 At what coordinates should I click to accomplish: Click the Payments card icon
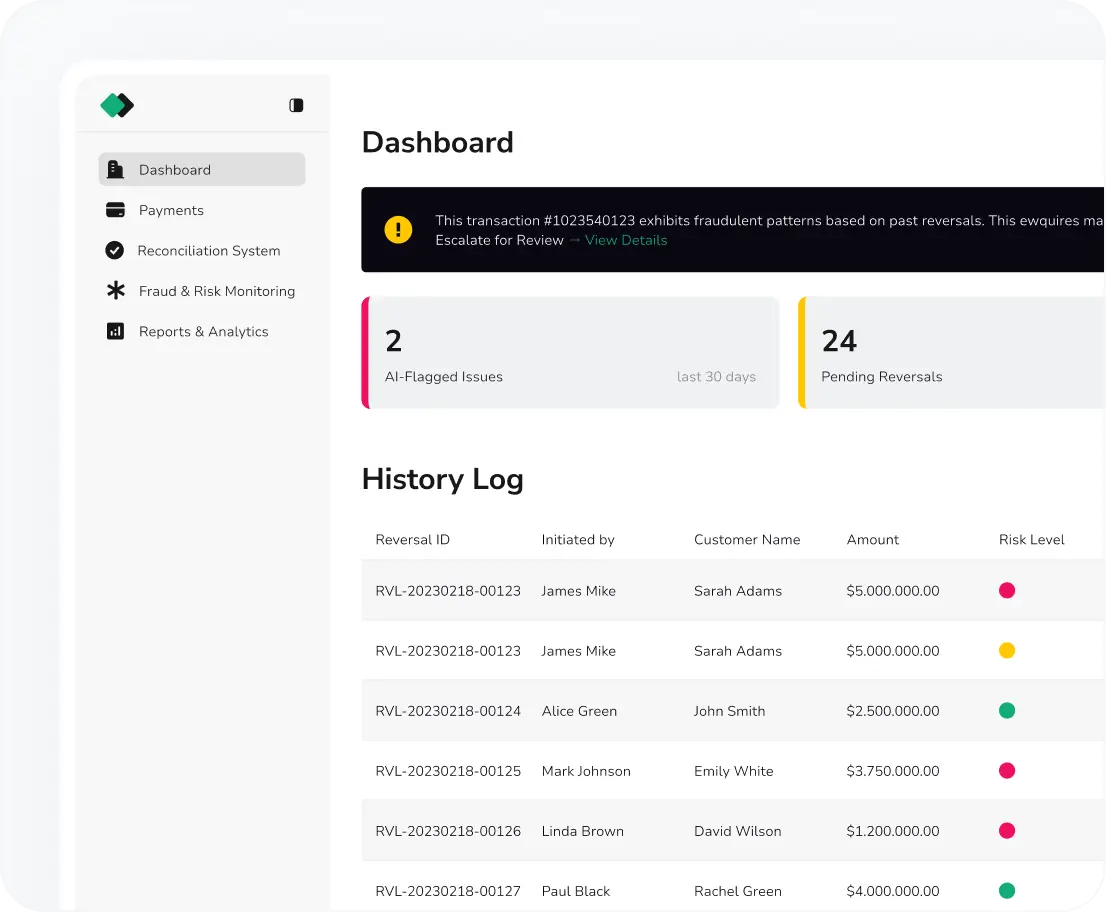[115, 210]
